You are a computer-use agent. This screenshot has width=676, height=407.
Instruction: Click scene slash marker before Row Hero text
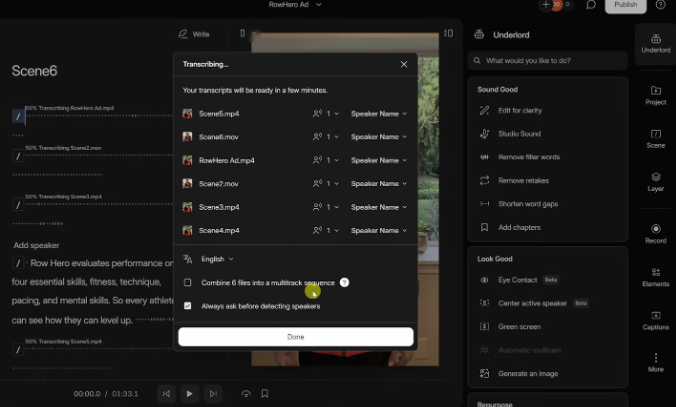point(18,263)
